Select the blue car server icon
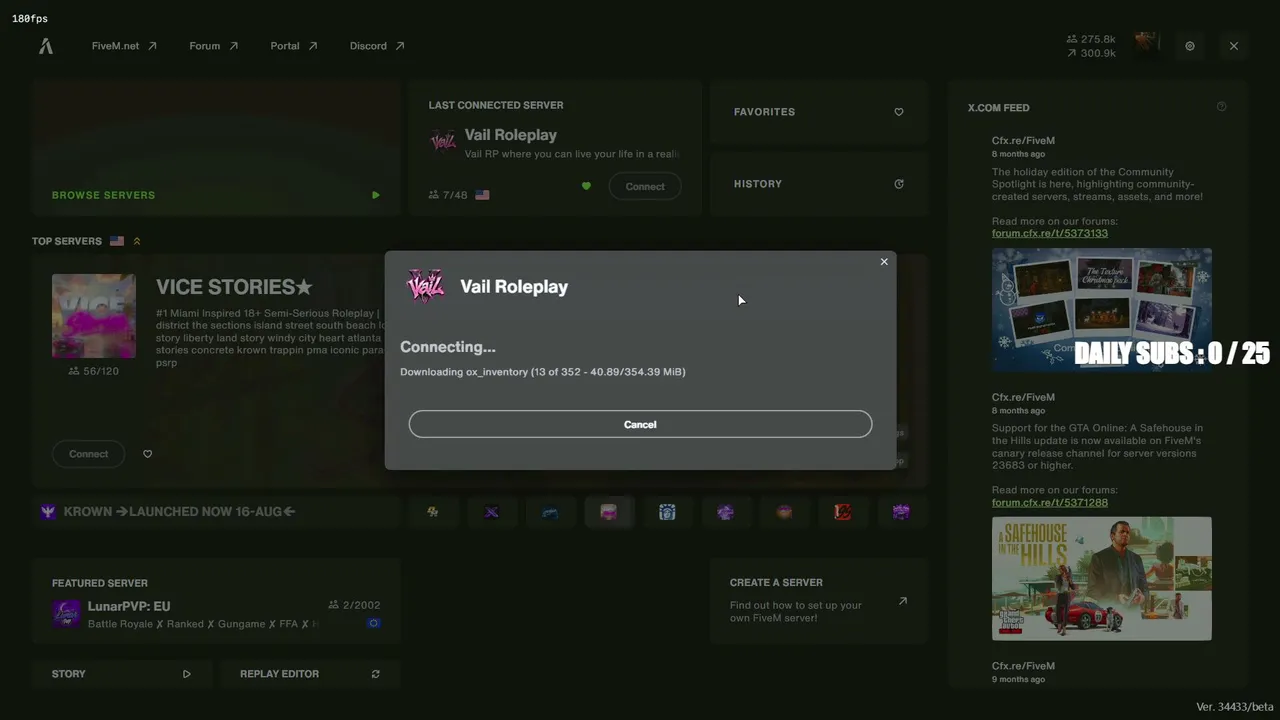This screenshot has height=720, width=1280. point(550,512)
